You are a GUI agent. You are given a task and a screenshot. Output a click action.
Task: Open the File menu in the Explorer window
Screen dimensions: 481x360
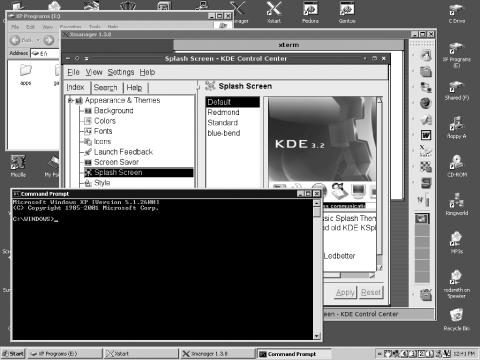point(15,27)
